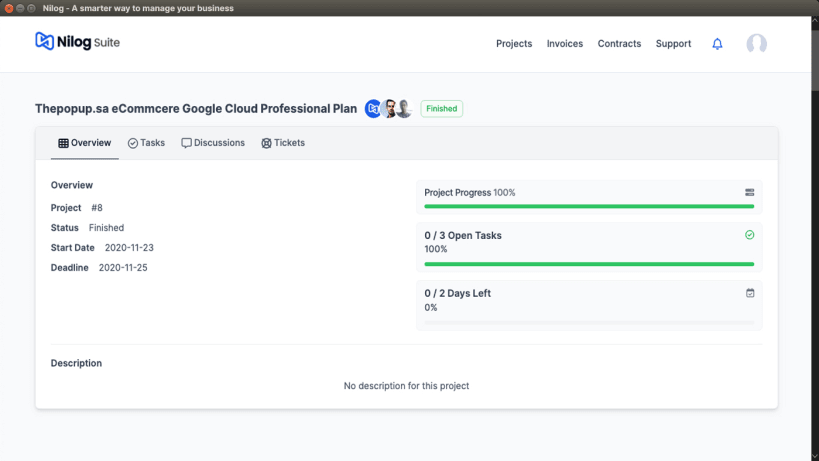
Task: Click the Description section heading
Action: coord(76,363)
